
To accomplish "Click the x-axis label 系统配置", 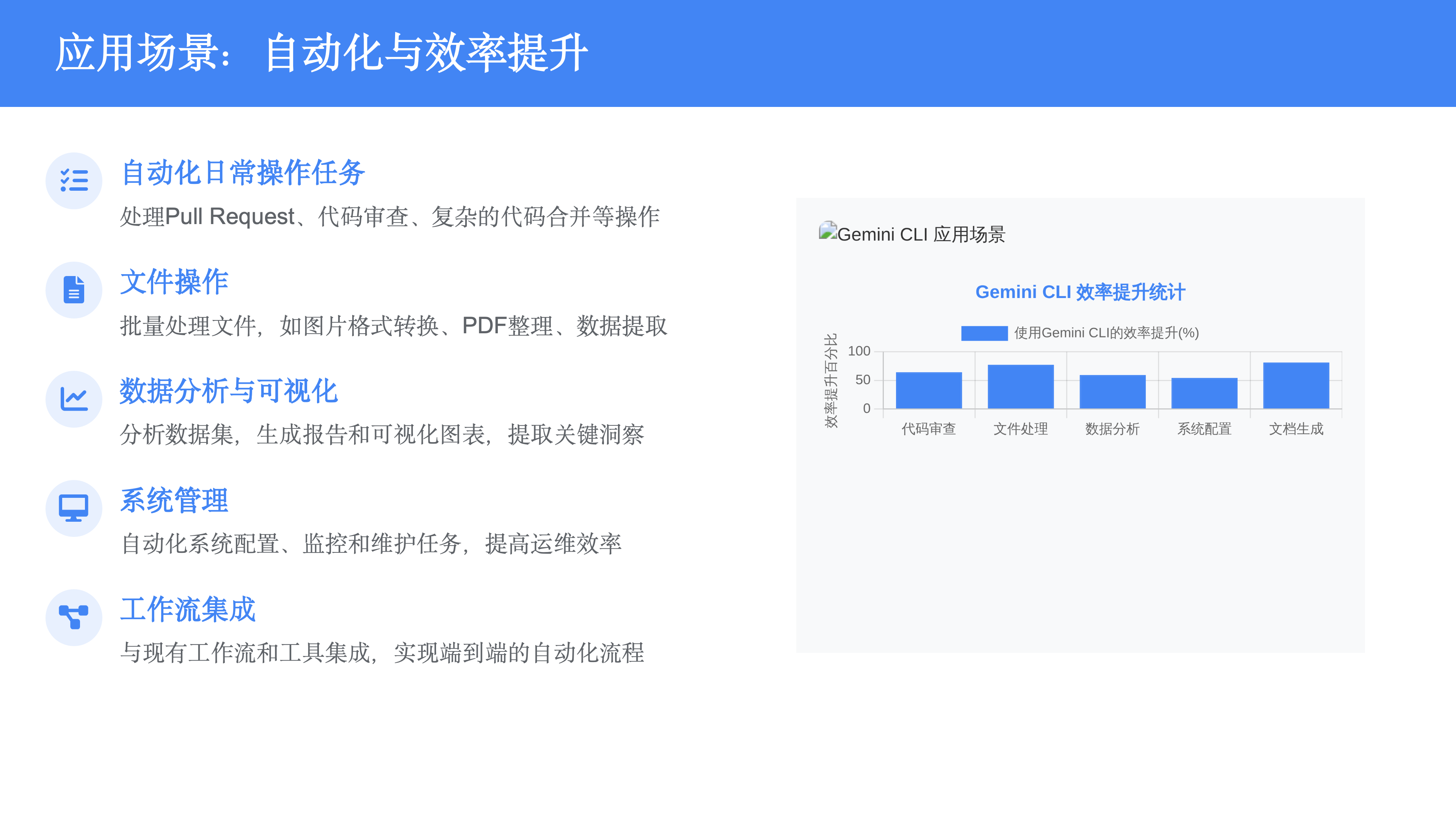I will coord(1205,429).
